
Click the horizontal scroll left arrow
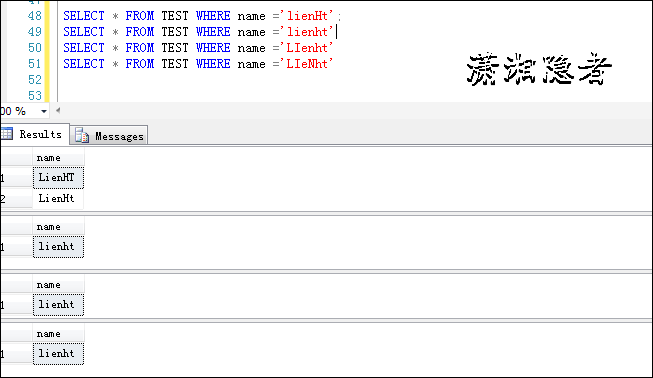(x=58, y=110)
